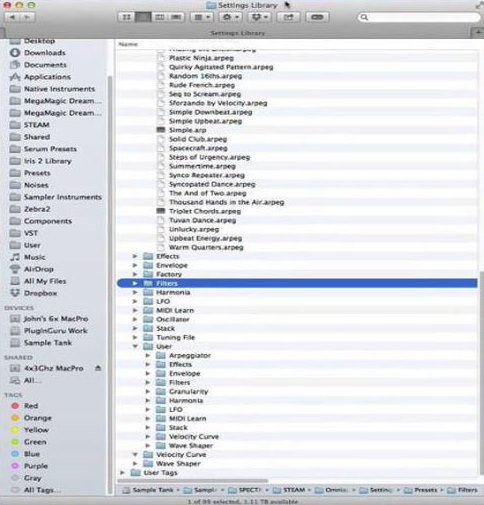Viewport: 484px width, 505px height.
Task: Open Downloads in the sidebar
Action: point(45,53)
